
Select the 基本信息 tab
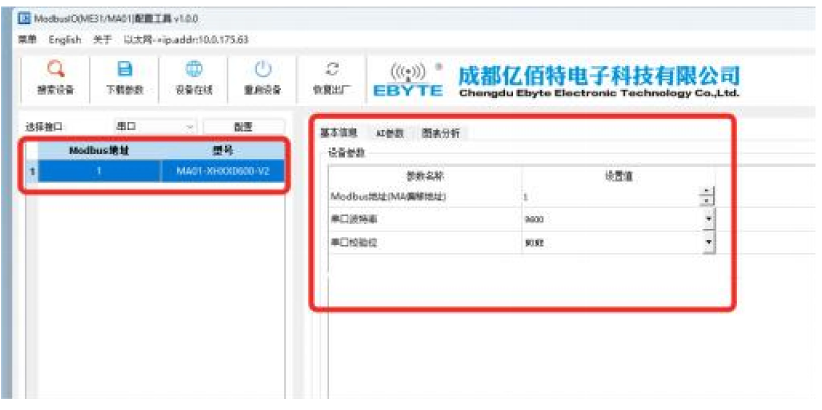[338, 133]
